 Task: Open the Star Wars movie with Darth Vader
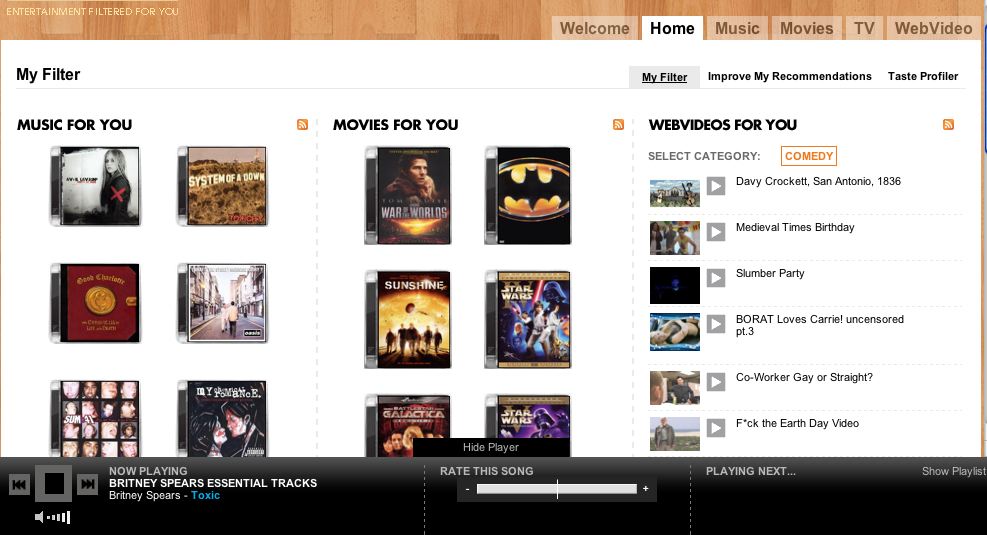click(x=527, y=319)
